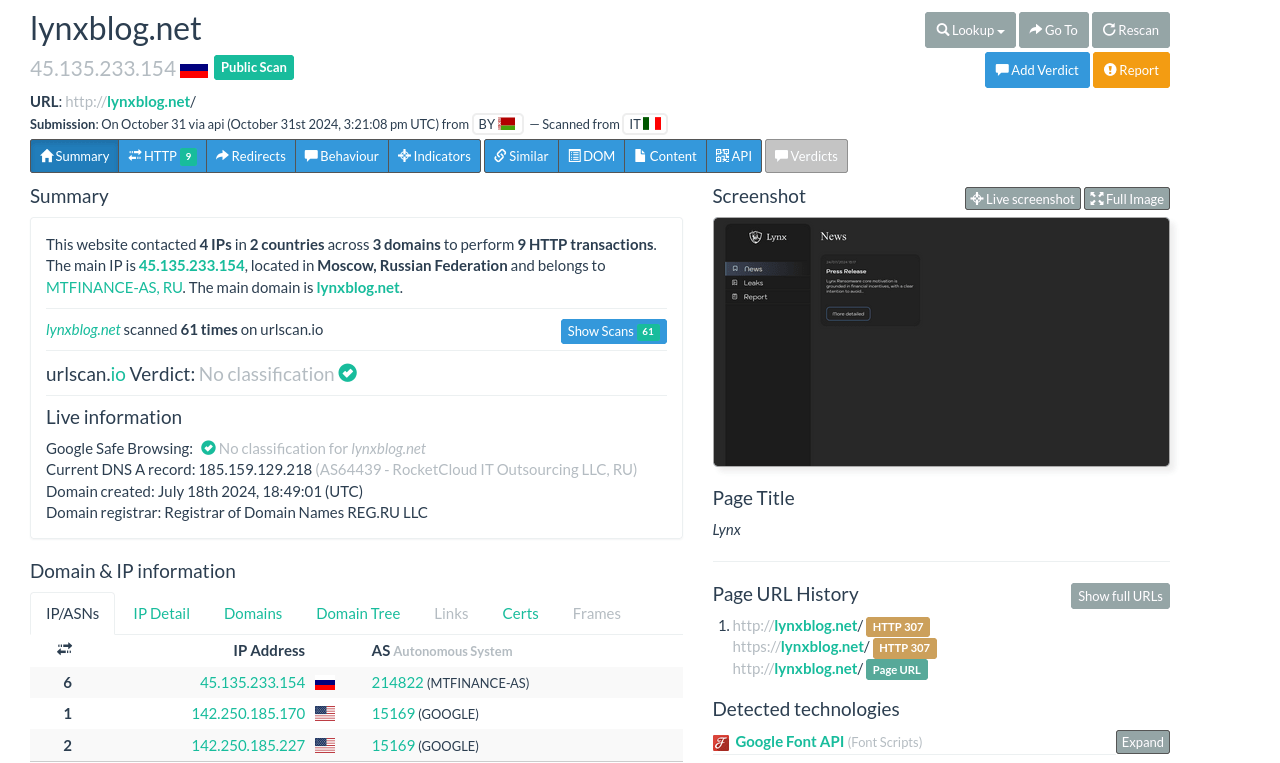Select the Domain Tree tab
The width and height of the screenshot is (1280, 763).
(x=358, y=613)
